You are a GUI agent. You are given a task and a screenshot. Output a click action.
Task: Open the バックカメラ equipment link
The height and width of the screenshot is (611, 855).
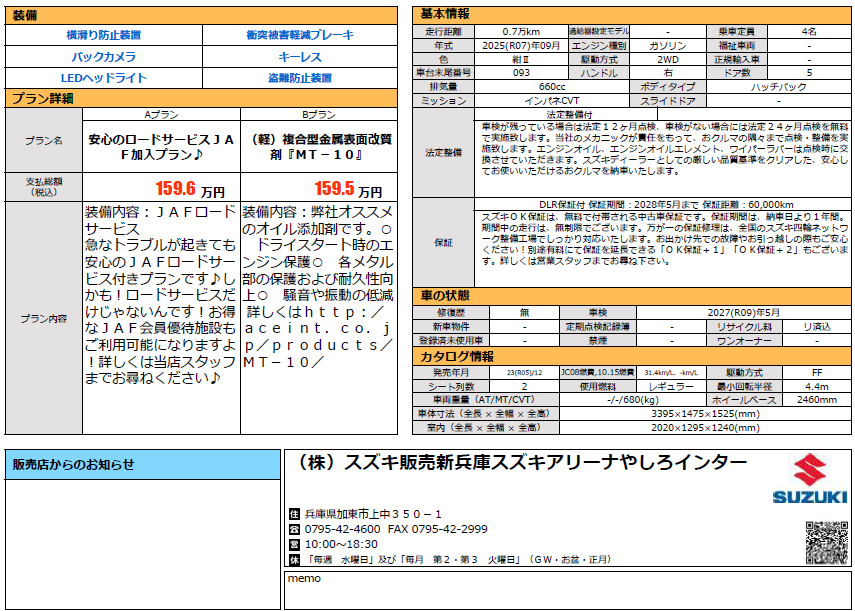tap(104, 57)
